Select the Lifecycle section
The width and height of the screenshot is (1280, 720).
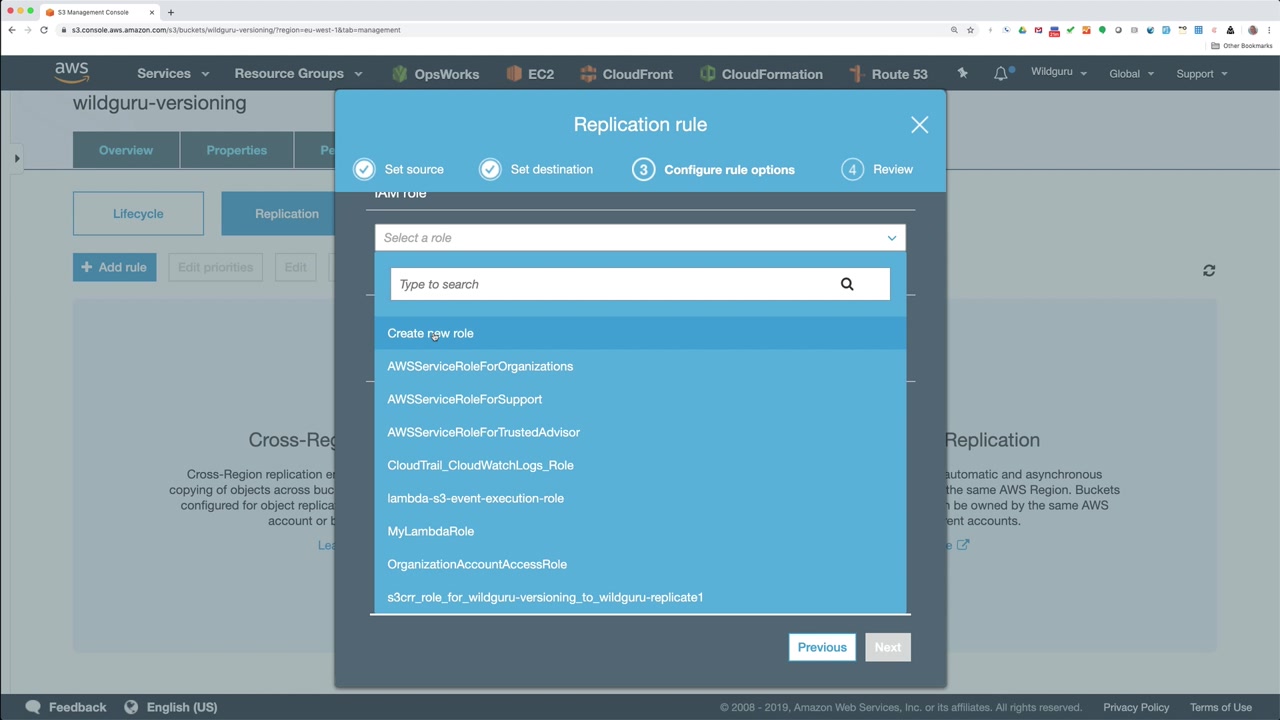[138, 214]
